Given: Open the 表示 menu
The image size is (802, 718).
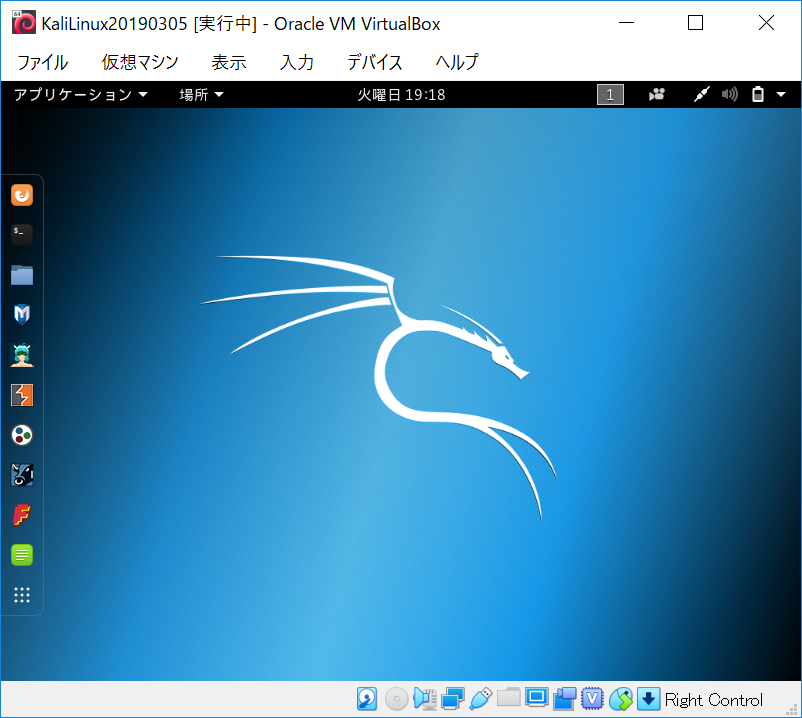Looking at the screenshot, I should [x=229, y=62].
